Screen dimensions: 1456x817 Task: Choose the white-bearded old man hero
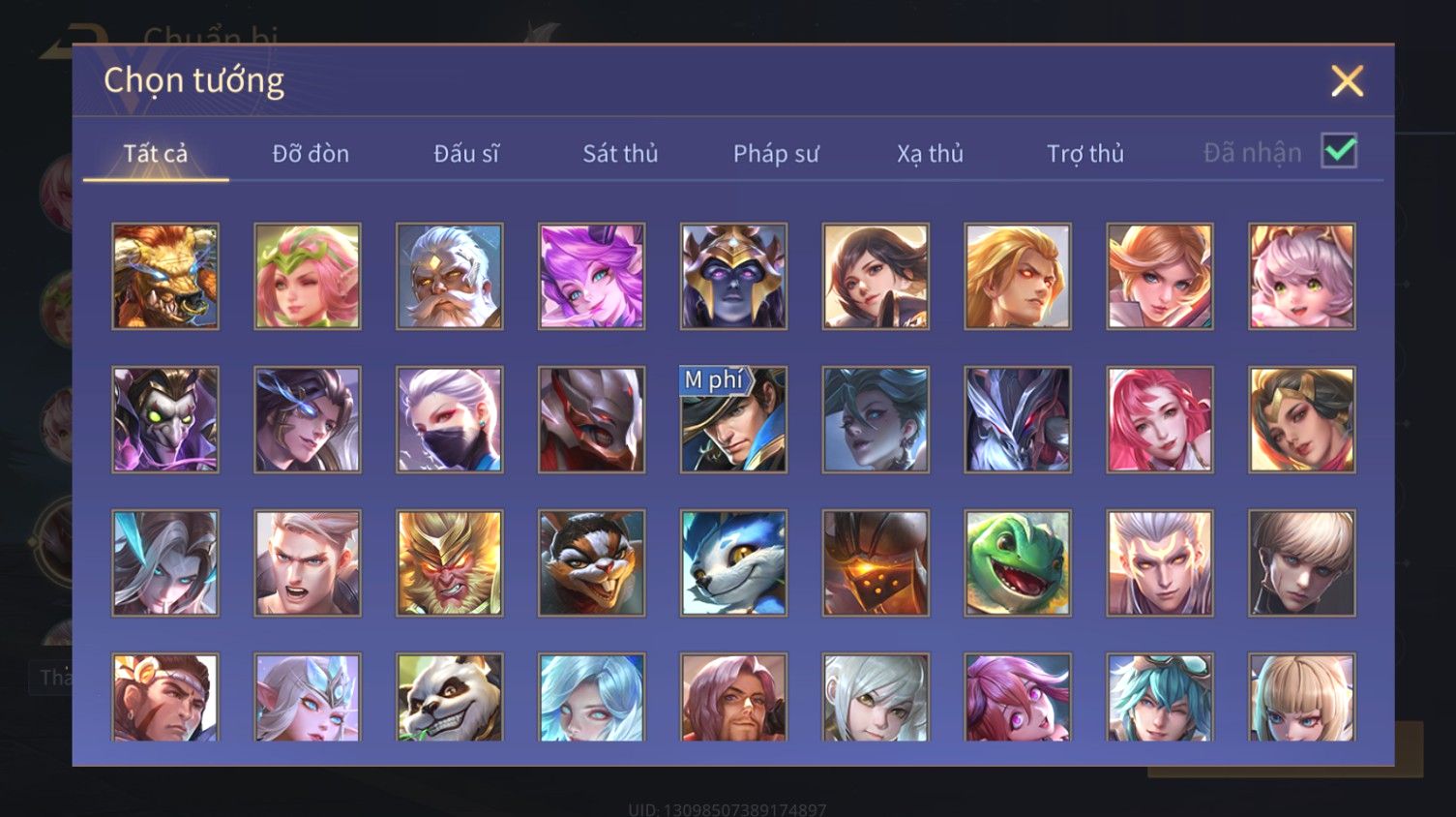[x=450, y=277]
